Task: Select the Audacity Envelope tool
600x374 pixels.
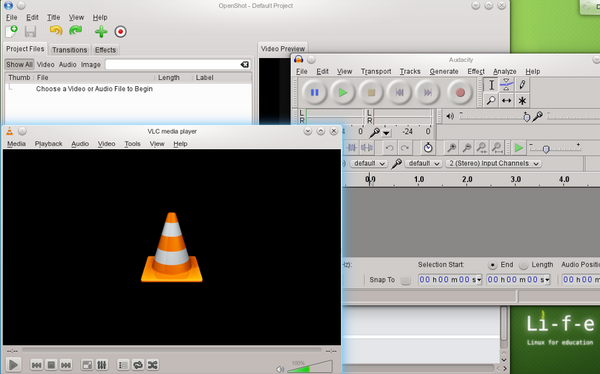Action: (507, 84)
